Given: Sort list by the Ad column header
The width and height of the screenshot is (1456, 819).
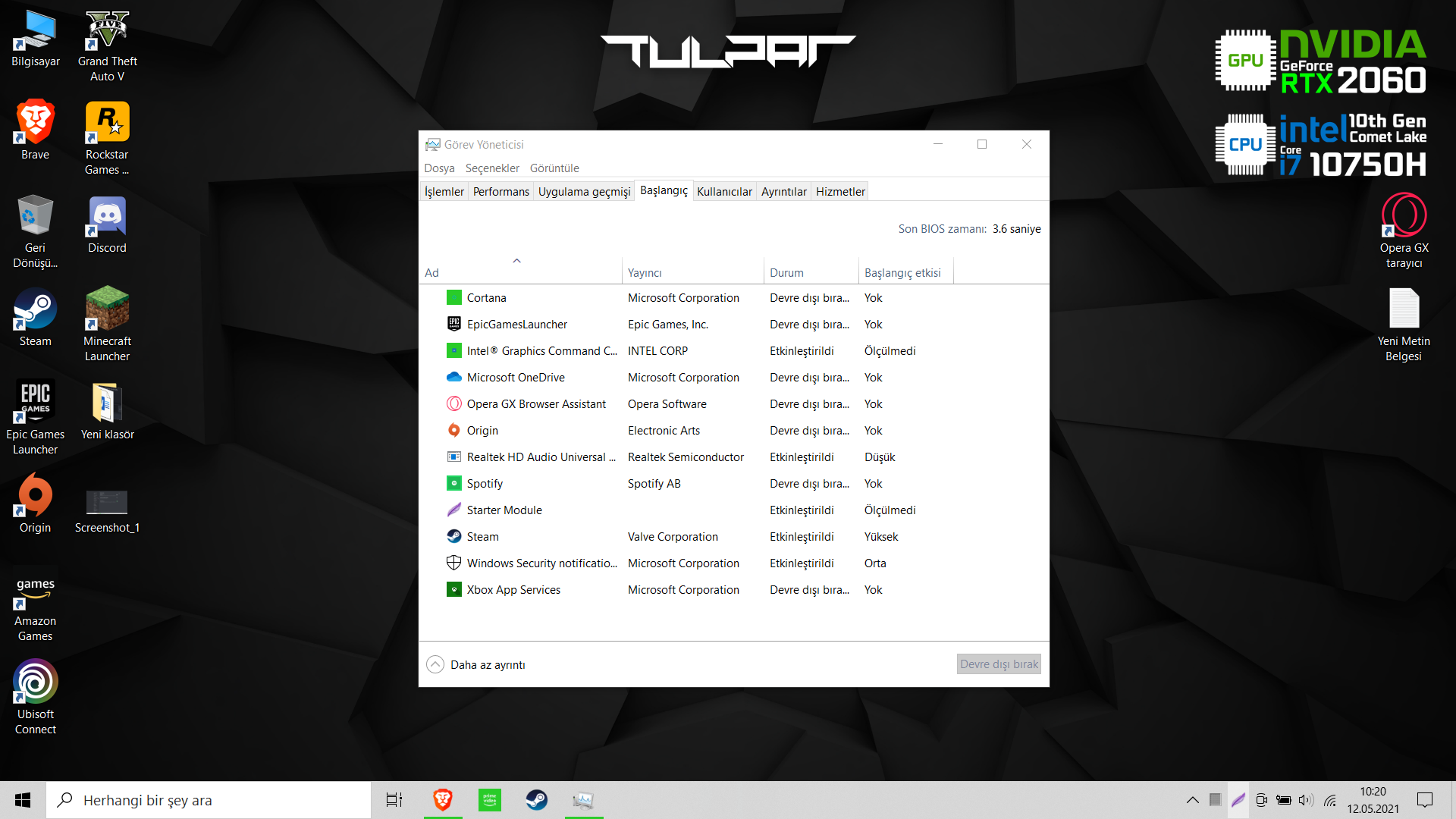Looking at the screenshot, I should coord(432,273).
